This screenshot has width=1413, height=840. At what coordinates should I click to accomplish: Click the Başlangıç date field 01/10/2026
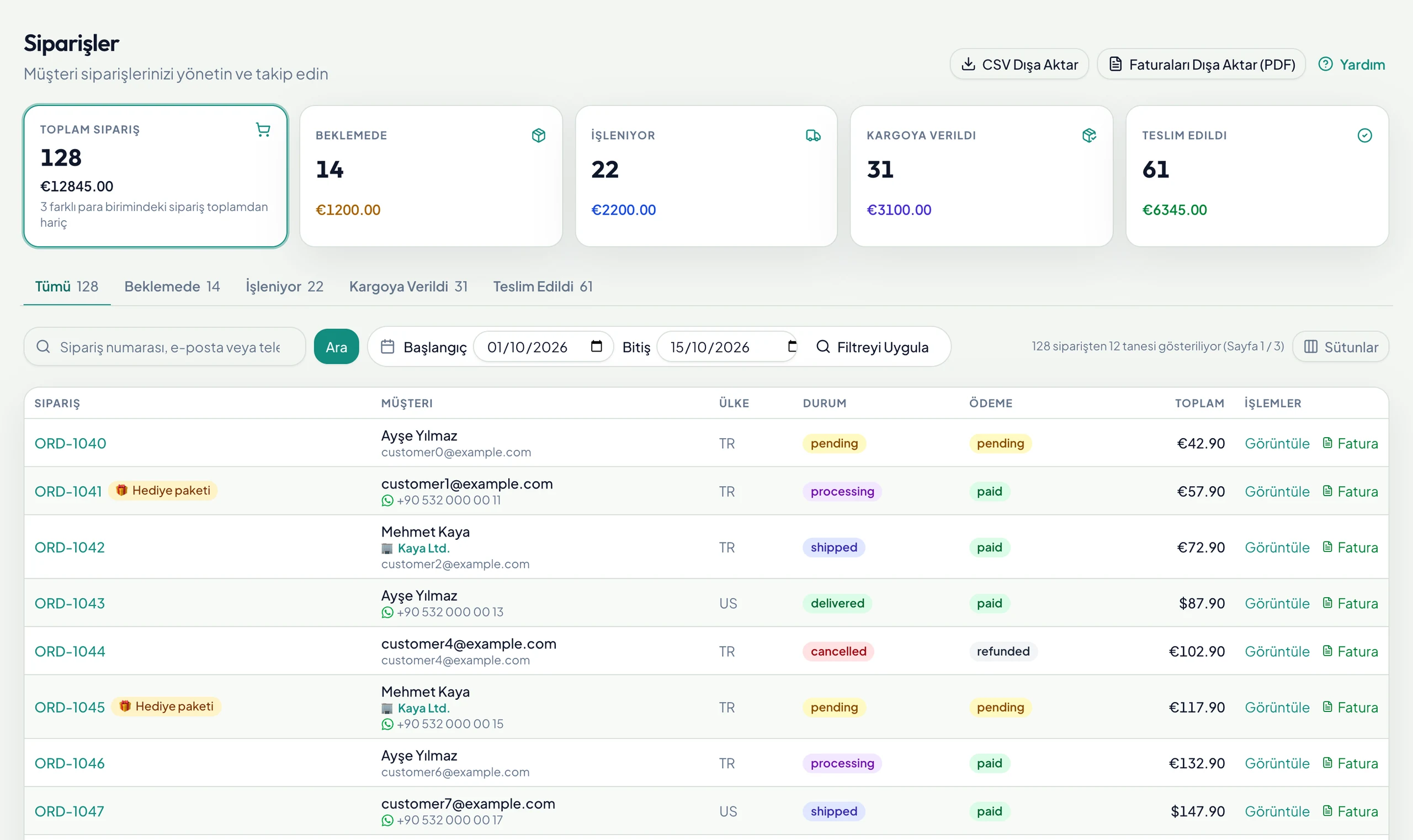point(543,347)
